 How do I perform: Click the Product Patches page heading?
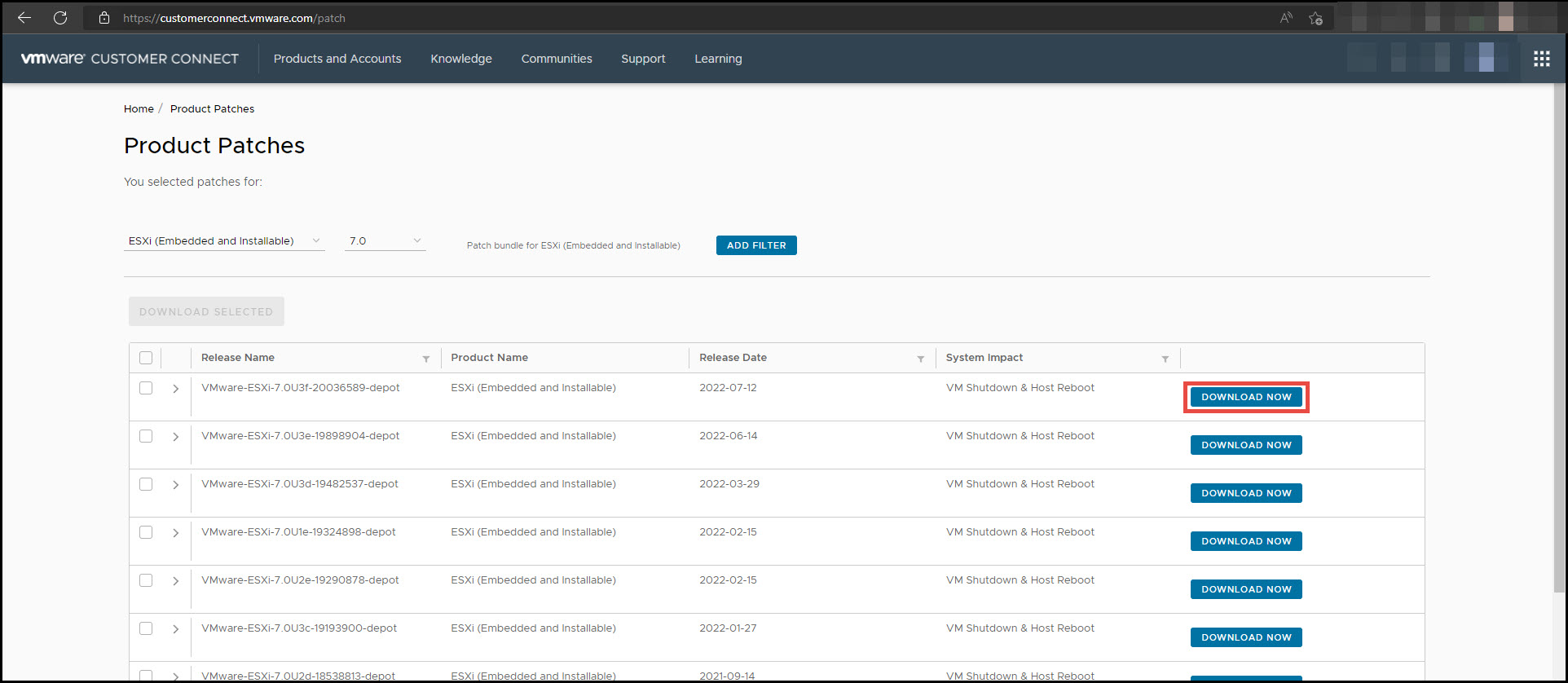[x=214, y=145]
